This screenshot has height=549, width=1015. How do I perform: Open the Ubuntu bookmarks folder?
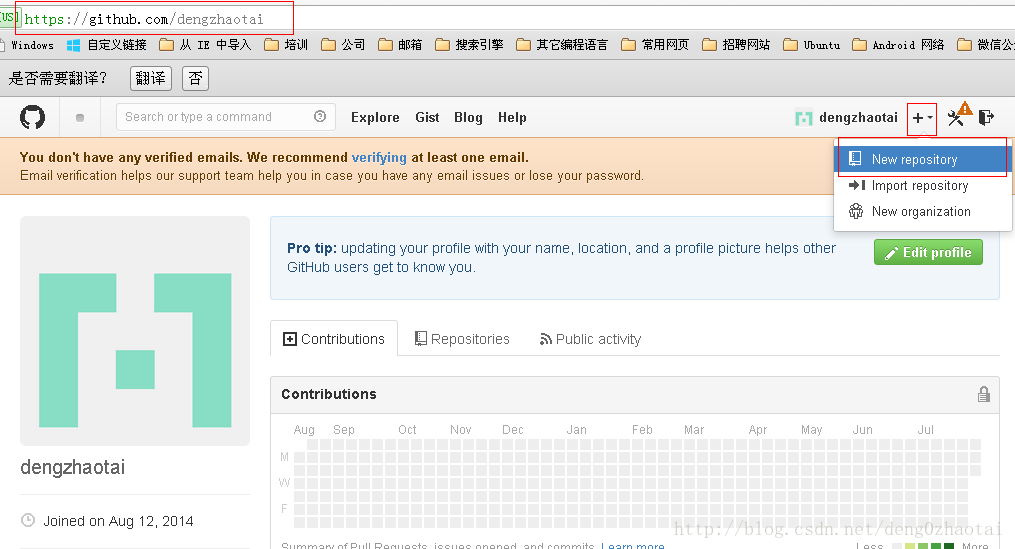coord(812,45)
